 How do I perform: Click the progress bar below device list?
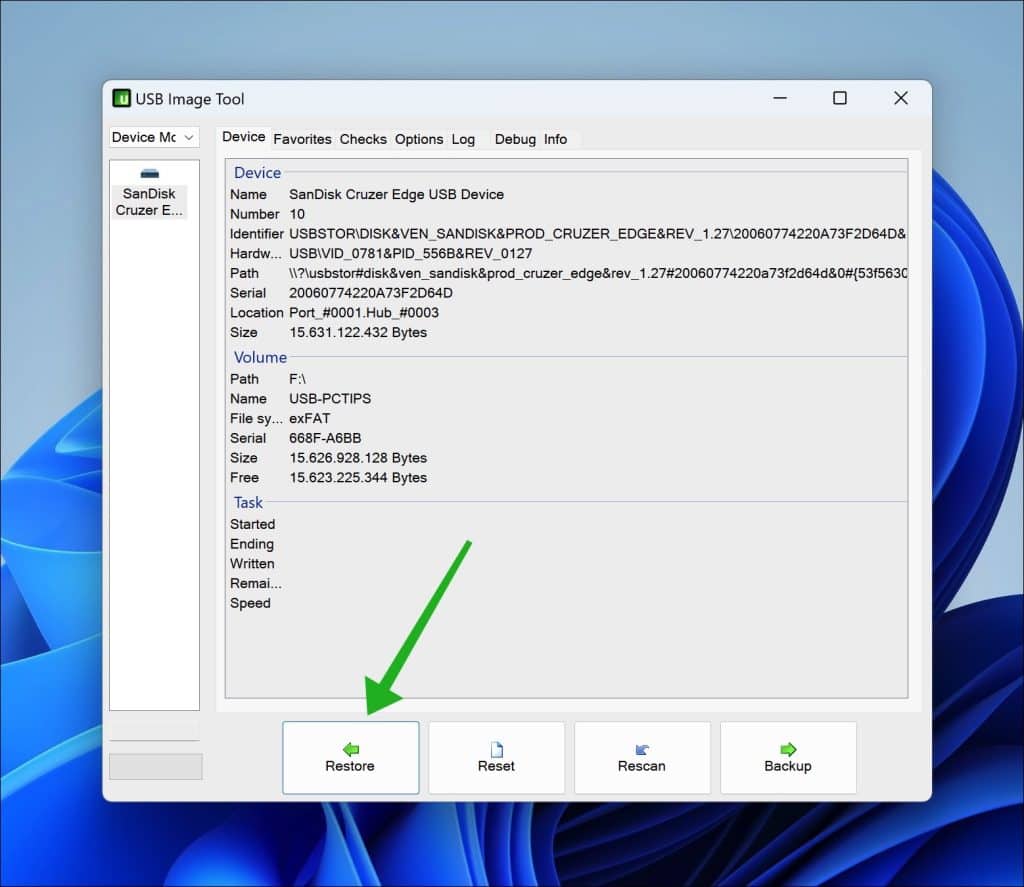tap(155, 767)
